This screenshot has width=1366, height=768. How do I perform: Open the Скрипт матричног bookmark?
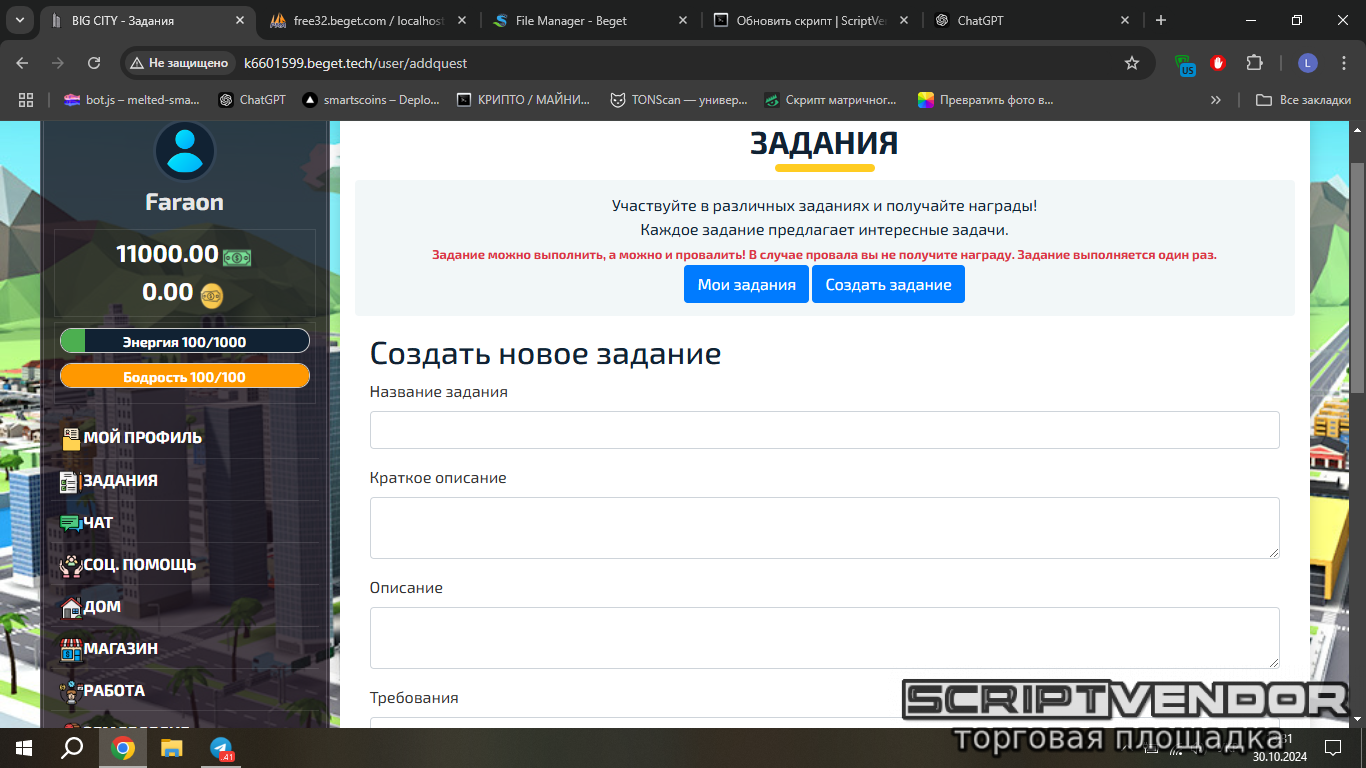(x=830, y=100)
